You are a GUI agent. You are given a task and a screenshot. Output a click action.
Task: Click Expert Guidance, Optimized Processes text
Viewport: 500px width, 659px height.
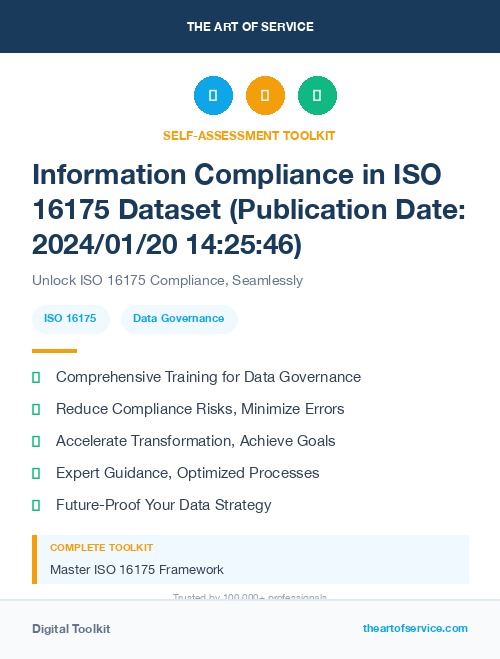187,473
